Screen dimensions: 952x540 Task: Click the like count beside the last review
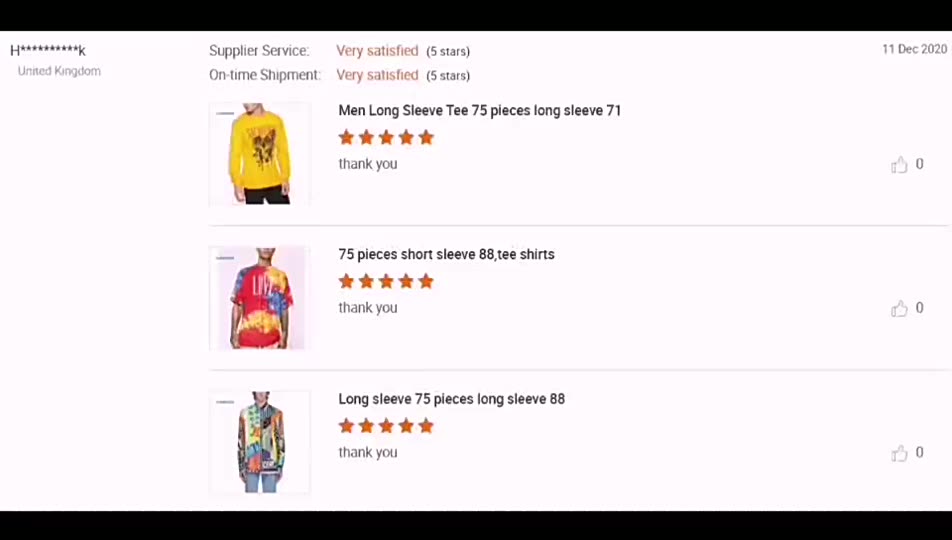[x=920, y=453]
